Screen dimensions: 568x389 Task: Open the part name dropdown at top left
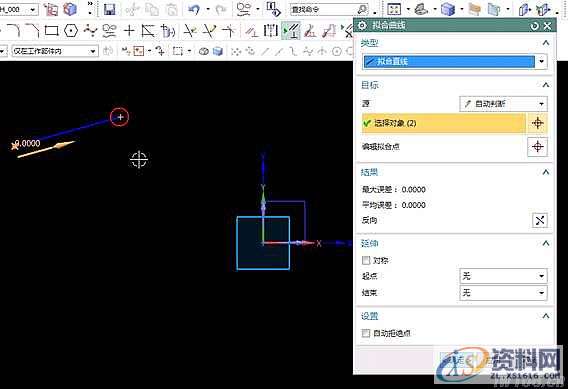(x=33, y=9)
